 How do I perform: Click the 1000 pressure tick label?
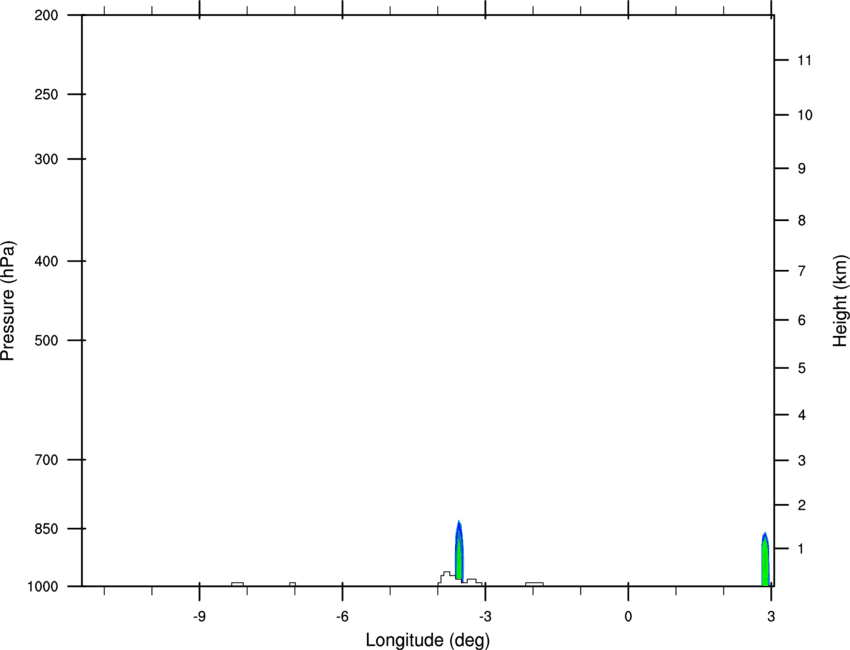point(42,586)
